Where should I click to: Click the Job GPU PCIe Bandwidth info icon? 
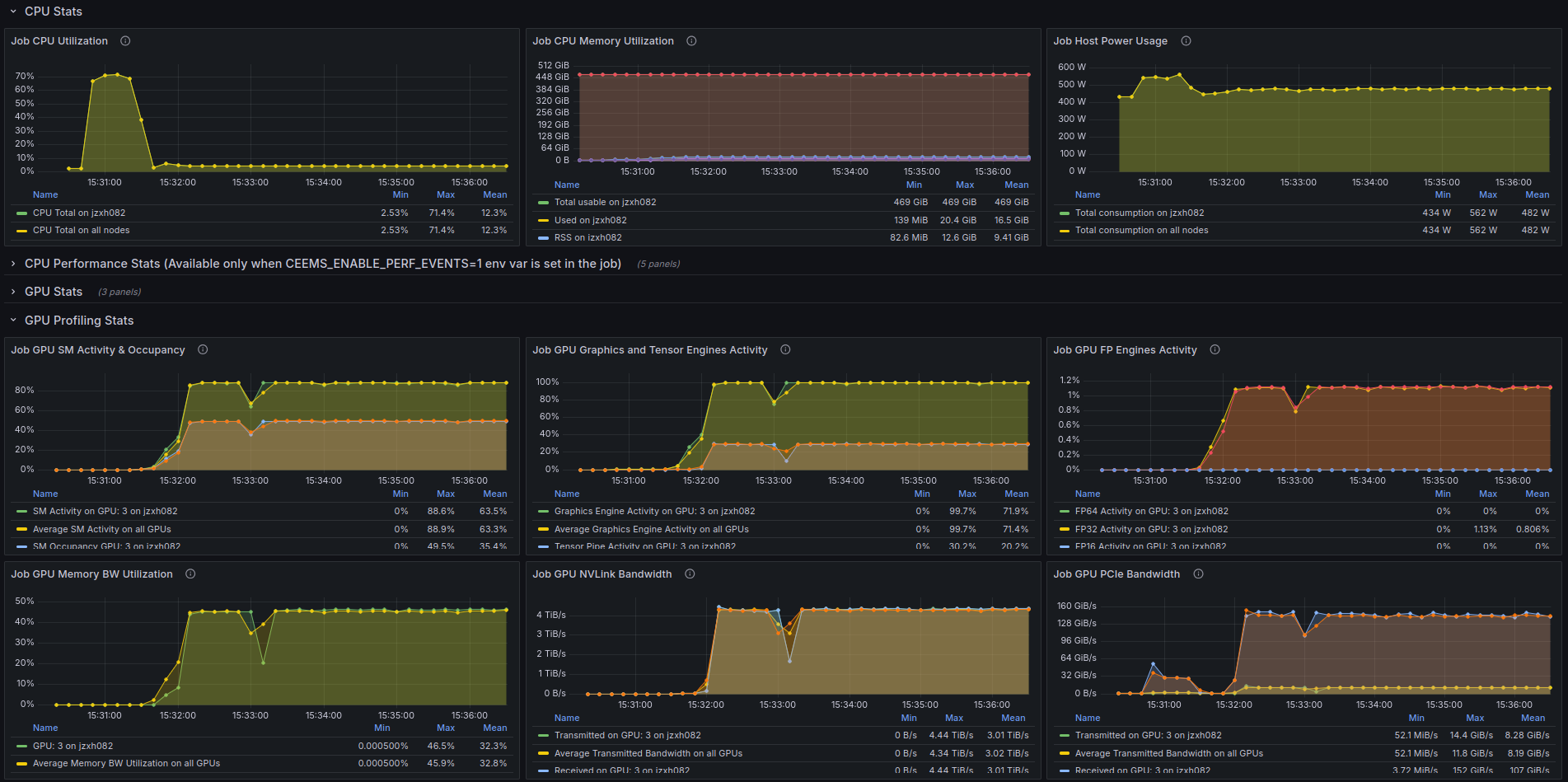(1197, 574)
